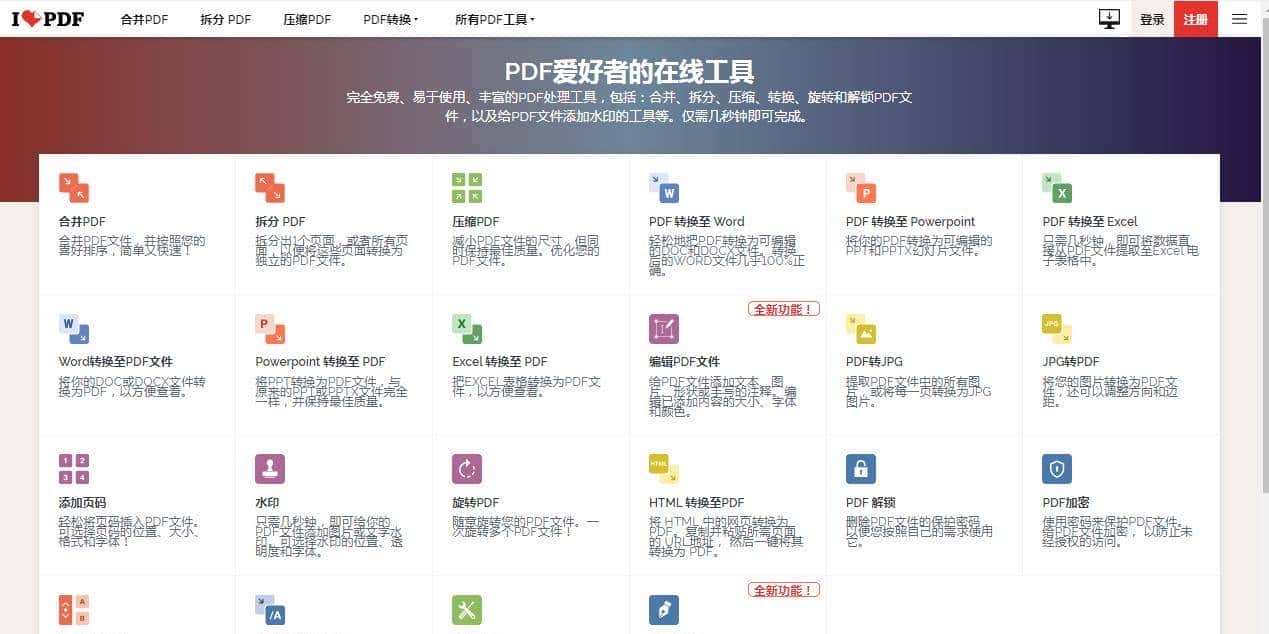1269x634 pixels.
Task: Open the PDF转换至Excel tool icon
Action: (1058, 187)
